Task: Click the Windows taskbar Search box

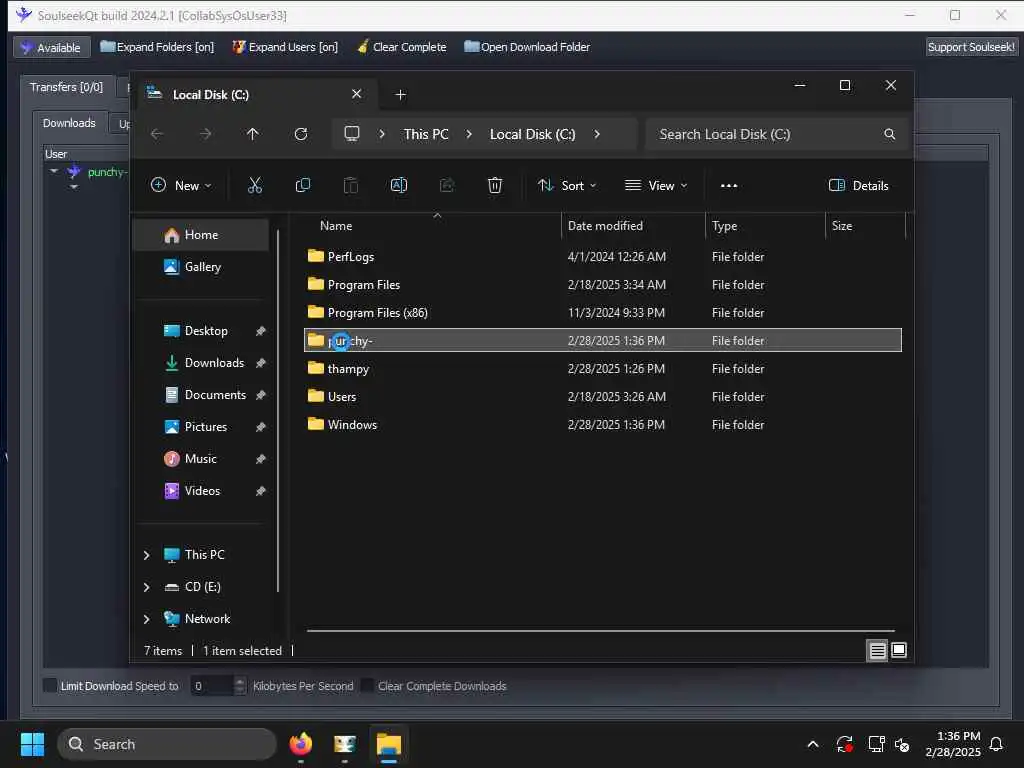Action: pyautogui.click(x=167, y=744)
